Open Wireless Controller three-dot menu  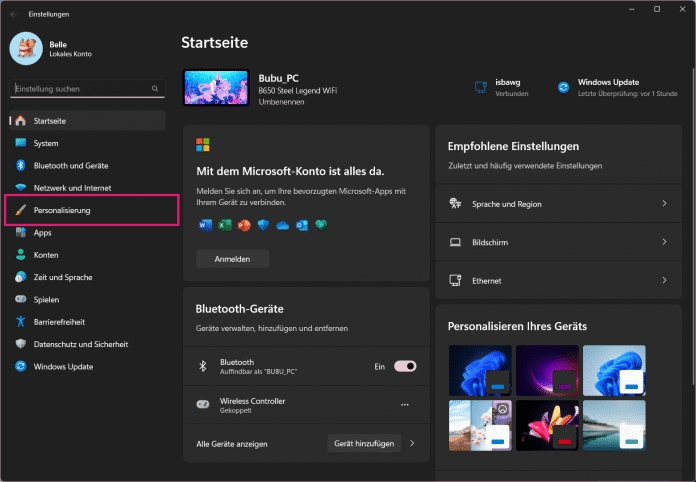tap(405, 405)
